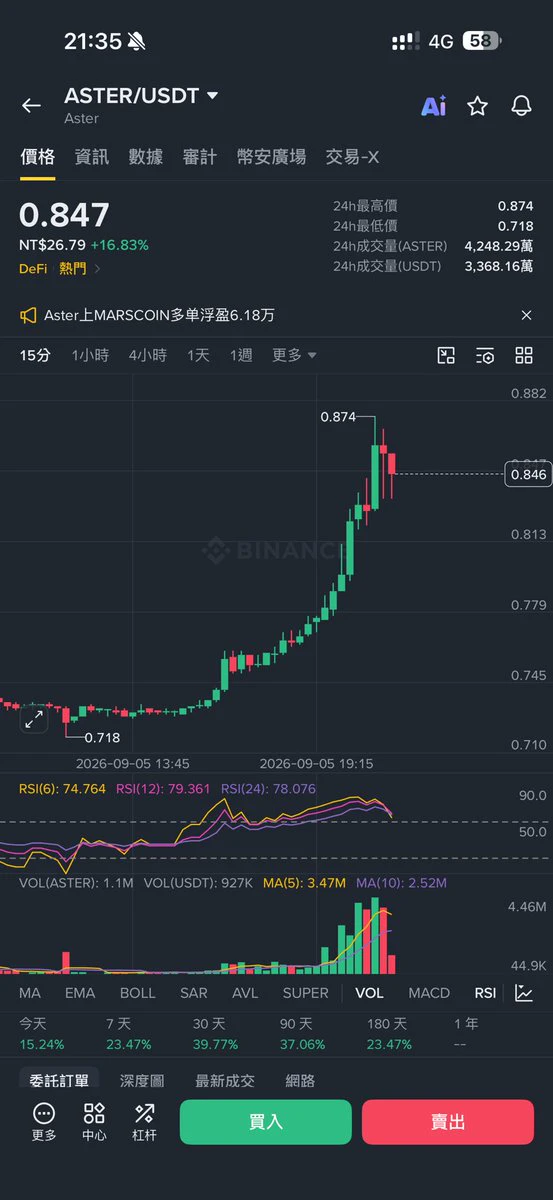Tap the 0.874 high marker on chart
This screenshot has height=1200, width=553.
click(337, 417)
